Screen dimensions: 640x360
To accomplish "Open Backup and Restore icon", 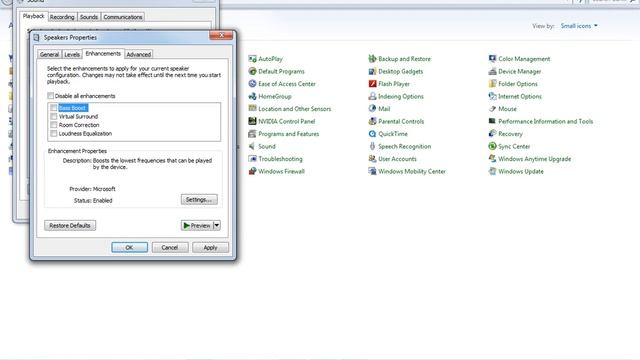I will coord(372,59).
